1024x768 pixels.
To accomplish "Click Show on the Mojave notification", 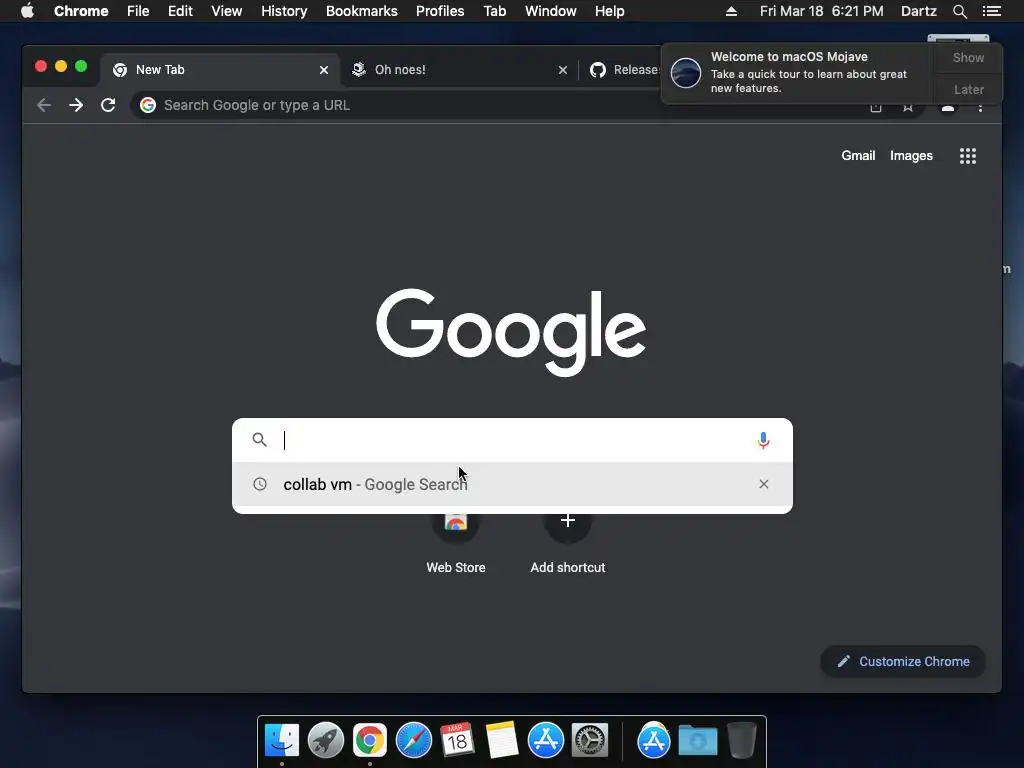I will click(968, 57).
